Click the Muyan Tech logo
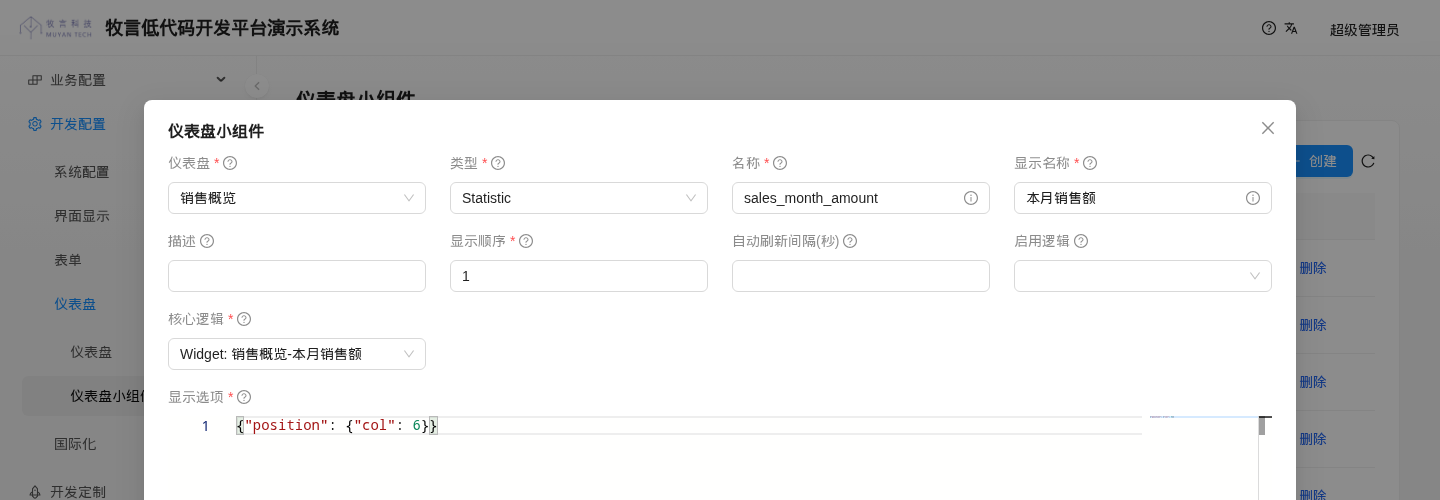 tap(56, 28)
